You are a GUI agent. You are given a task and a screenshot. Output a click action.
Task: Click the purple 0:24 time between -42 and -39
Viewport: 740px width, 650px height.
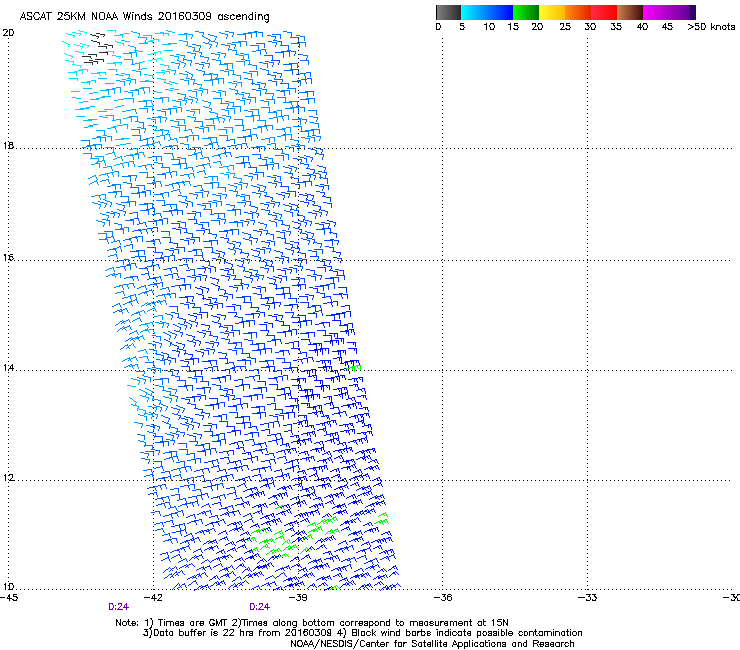[x=260, y=607]
